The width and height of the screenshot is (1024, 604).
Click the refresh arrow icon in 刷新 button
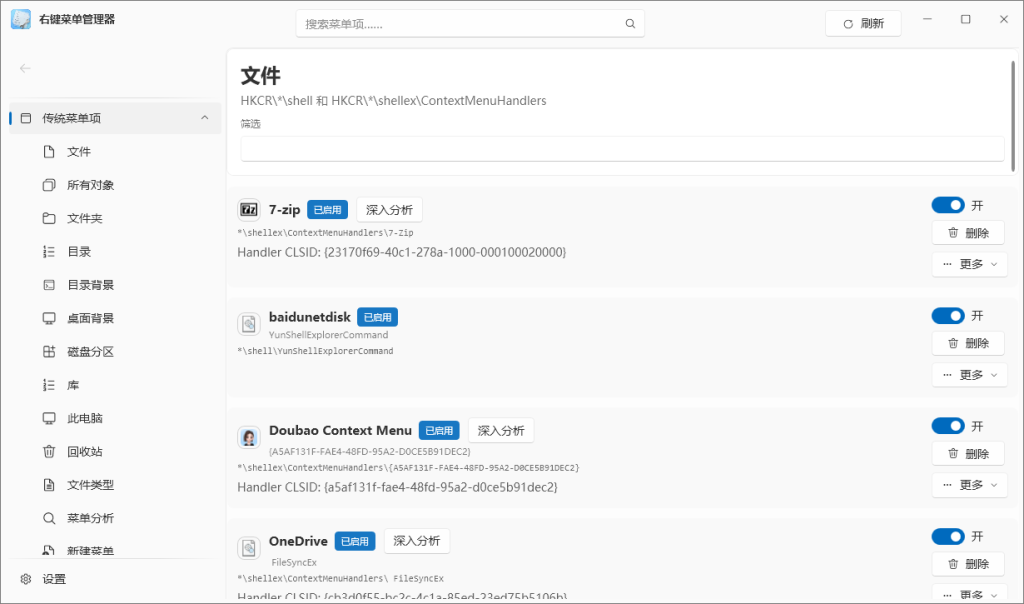pos(848,24)
